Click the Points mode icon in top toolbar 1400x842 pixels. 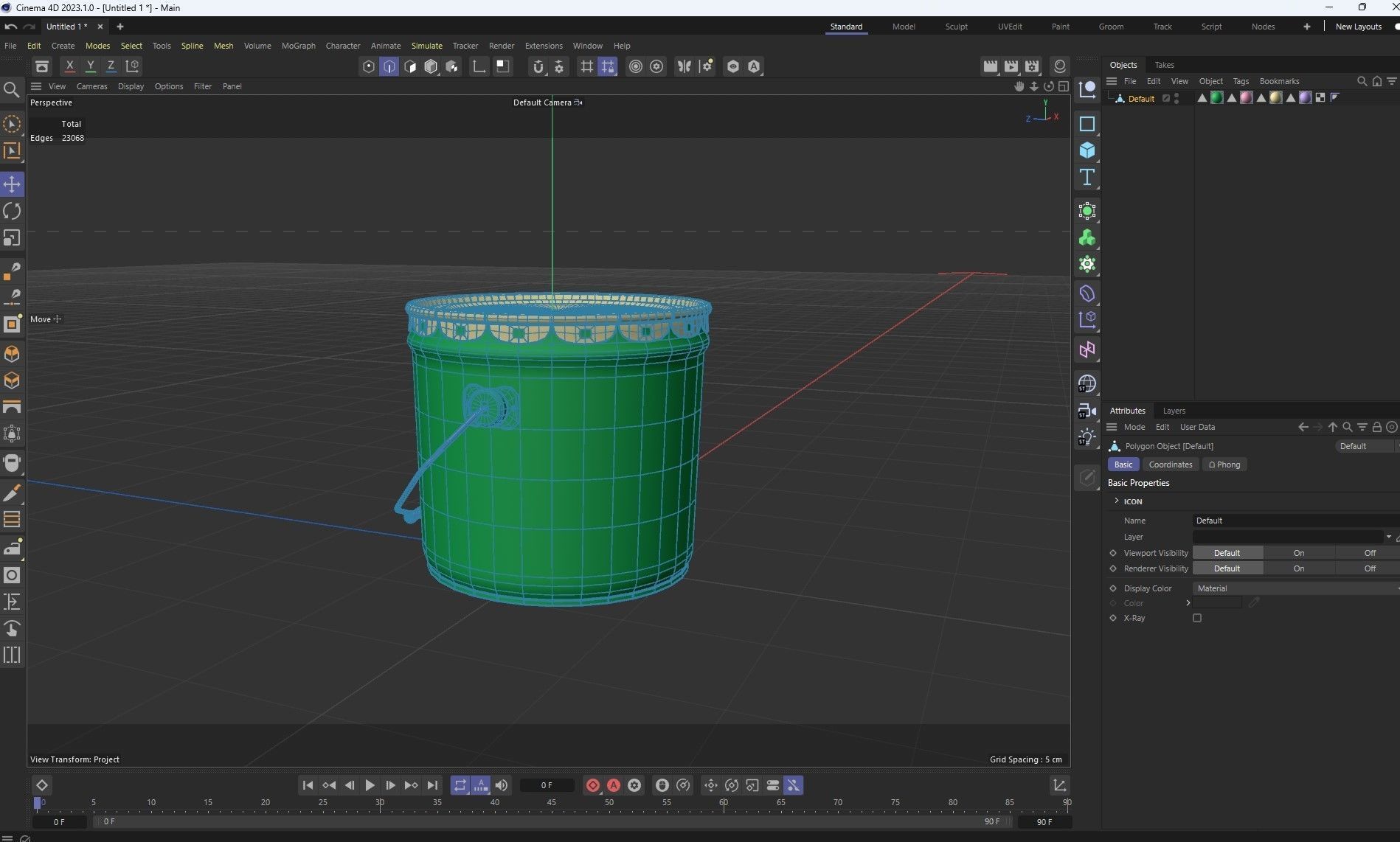(369, 66)
